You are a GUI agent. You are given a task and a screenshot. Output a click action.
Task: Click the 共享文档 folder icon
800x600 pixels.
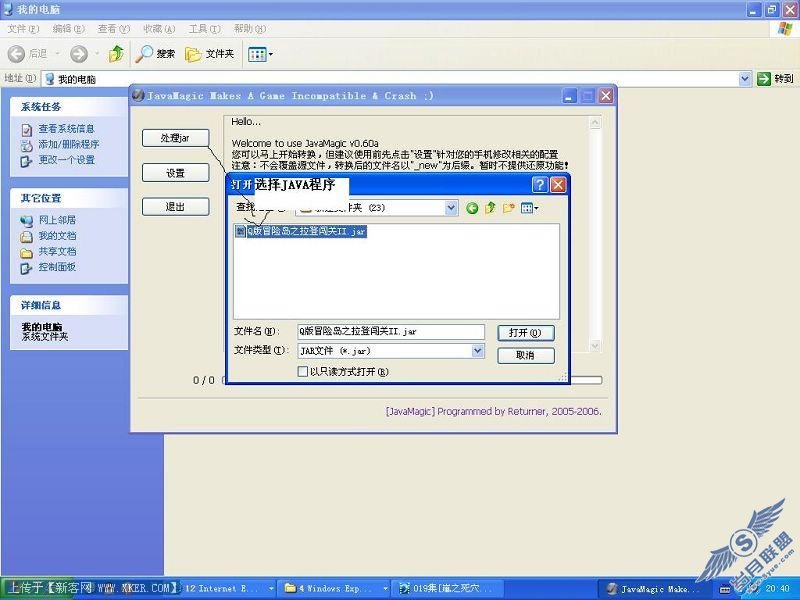coord(27,253)
